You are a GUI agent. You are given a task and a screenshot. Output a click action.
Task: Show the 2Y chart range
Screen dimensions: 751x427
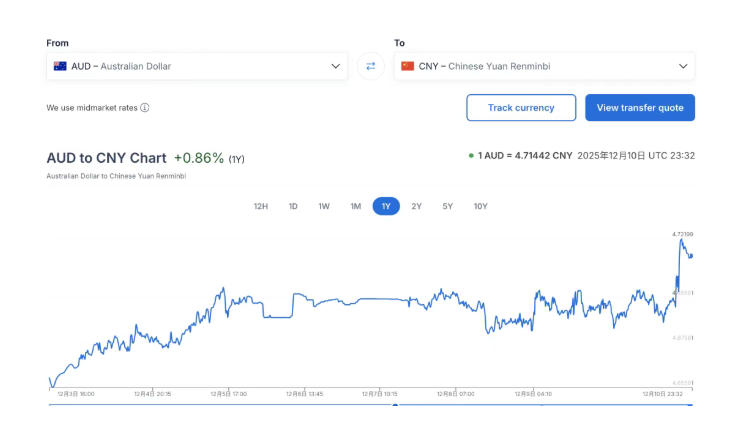click(417, 206)
